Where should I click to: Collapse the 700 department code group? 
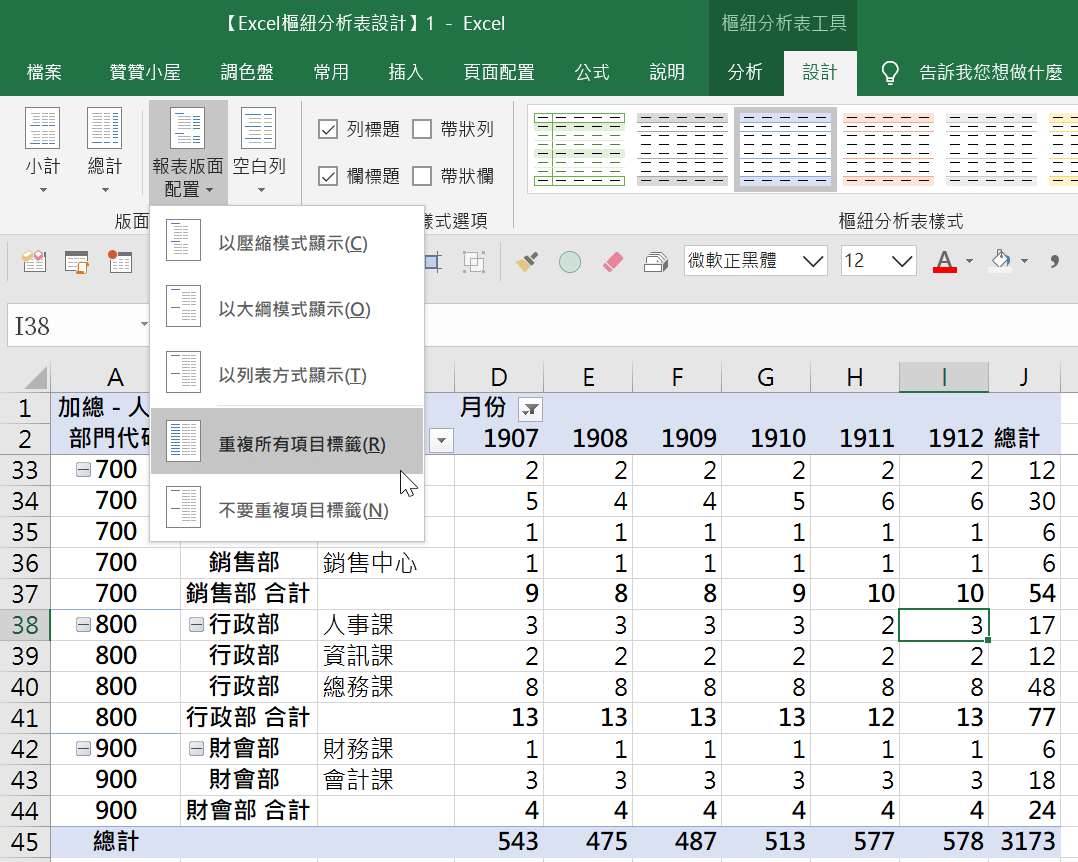(83, 469)
